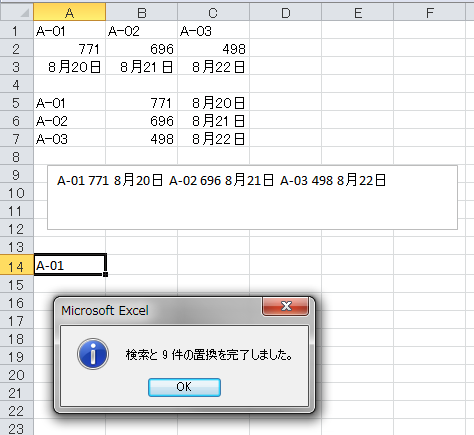474x435 pixels.
Task: Click OK in the Microsoft Excel dialog
Action: pos(184,387)
